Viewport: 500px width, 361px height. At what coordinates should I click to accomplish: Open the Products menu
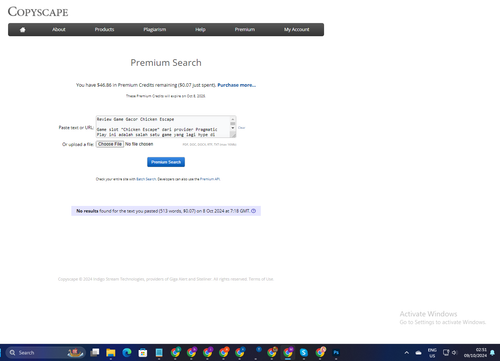(x=104, y=29)
